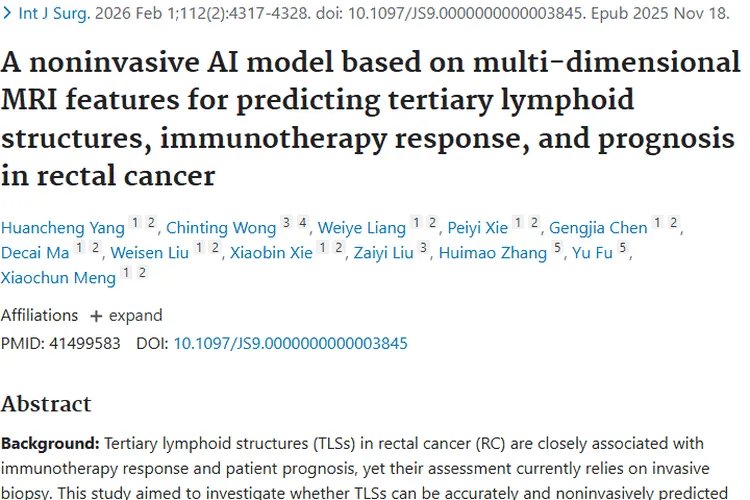Open author Decai Ma's link
The height and width of the screenshot is (500, 750).
pyautogui.click(x=35, y=252)
